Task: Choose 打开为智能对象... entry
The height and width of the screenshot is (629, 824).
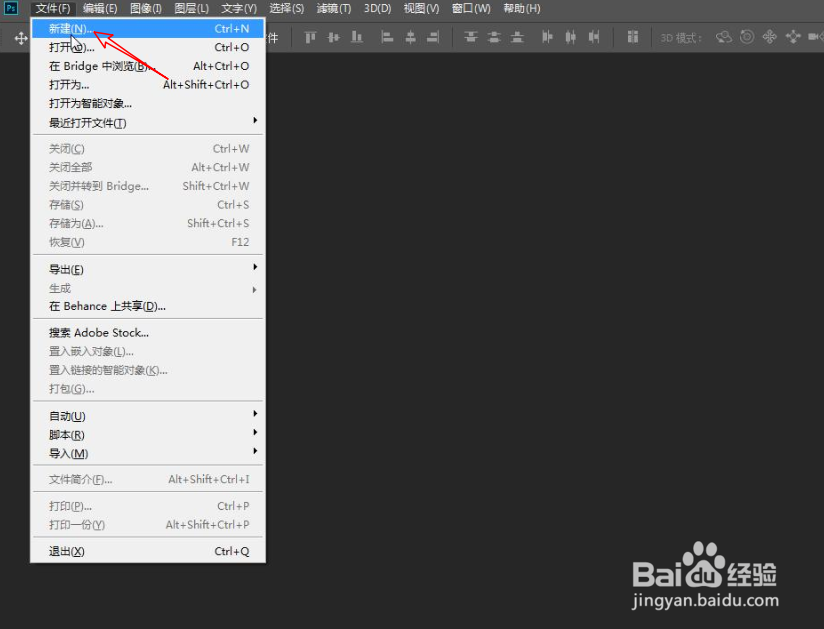Action: 148,104
